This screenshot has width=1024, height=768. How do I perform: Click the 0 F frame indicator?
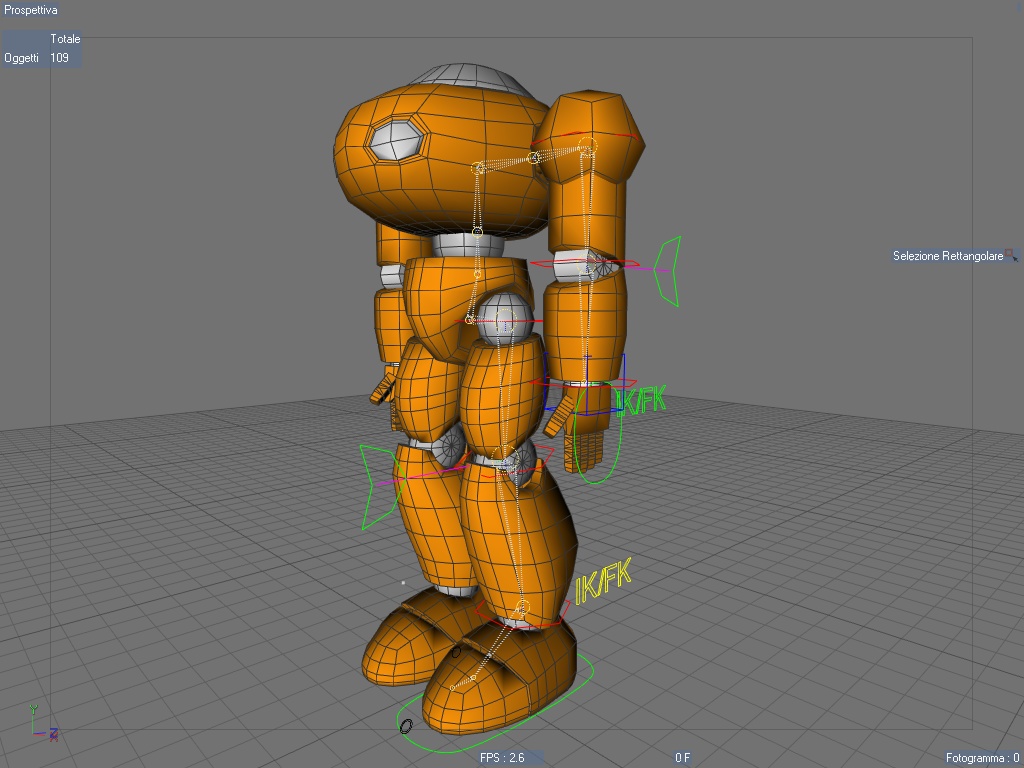(x=682, y=758)
